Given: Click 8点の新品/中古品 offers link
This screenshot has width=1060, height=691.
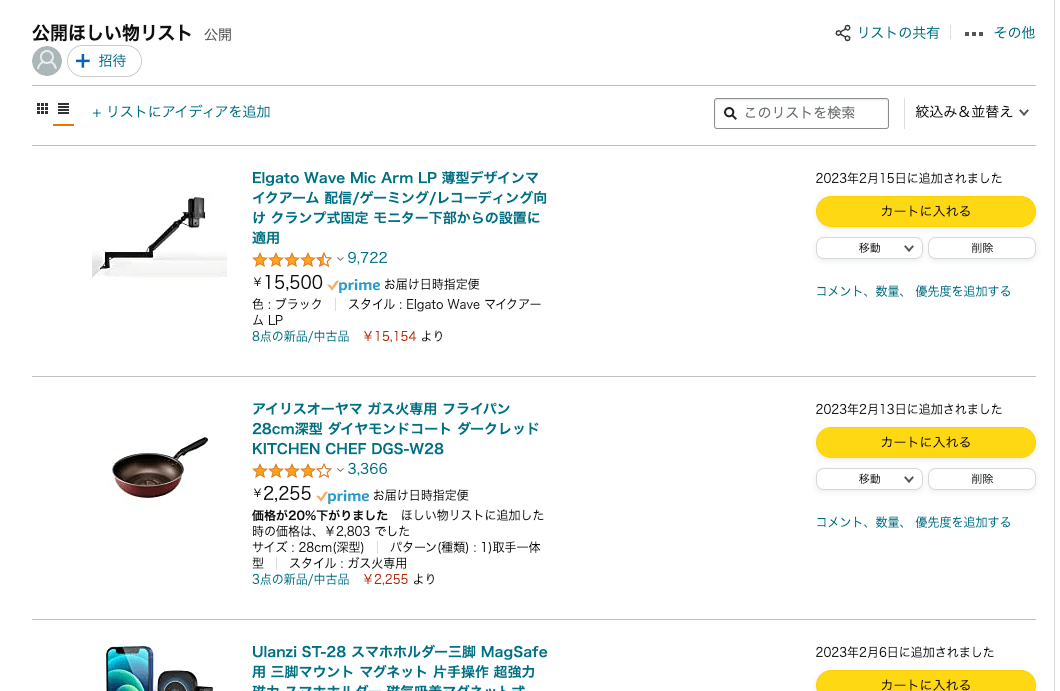Looking at the screenshot, I should (x=301, y=337).
